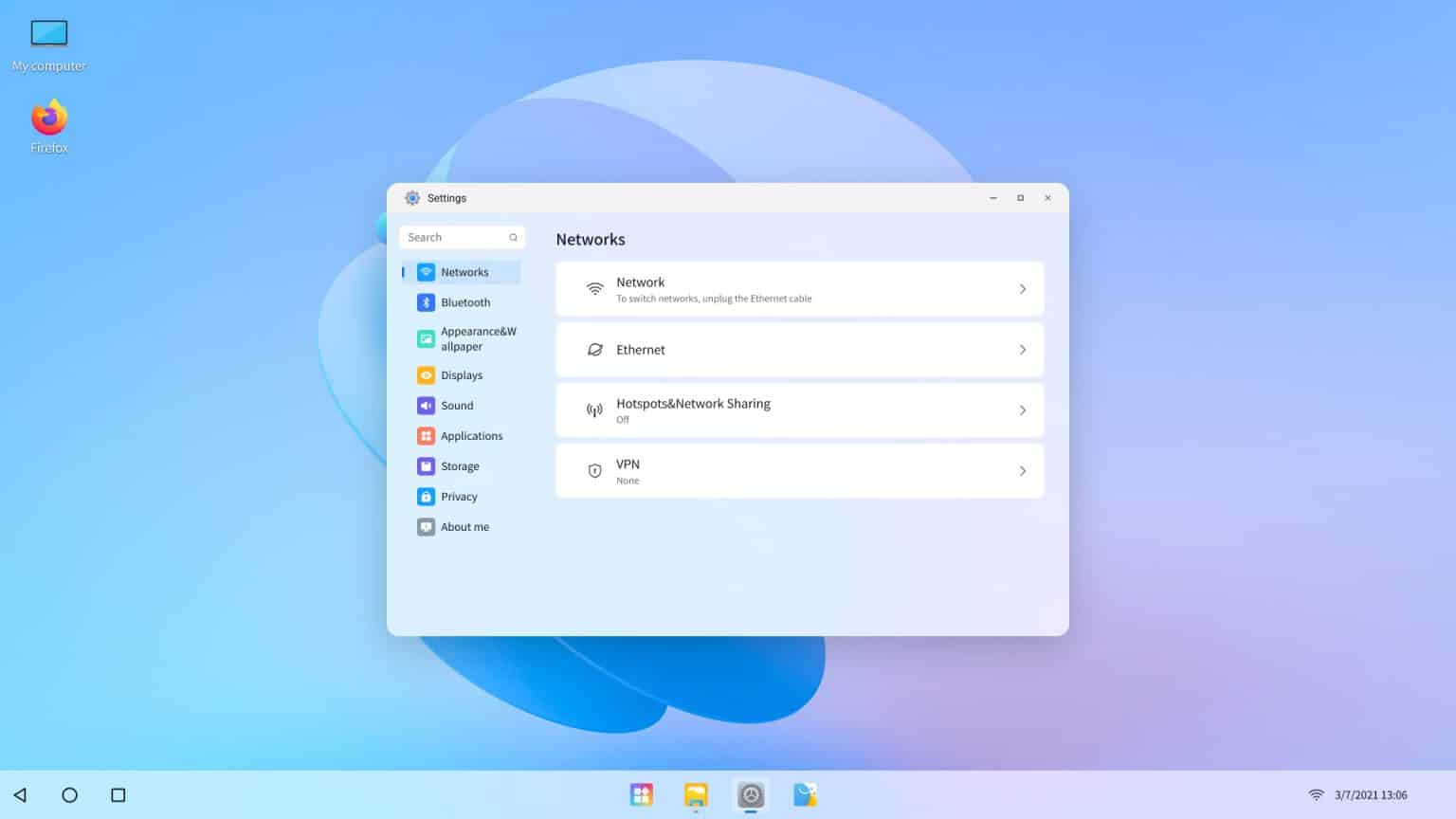Open Privacy settings from the sidebar

point(459,496)
